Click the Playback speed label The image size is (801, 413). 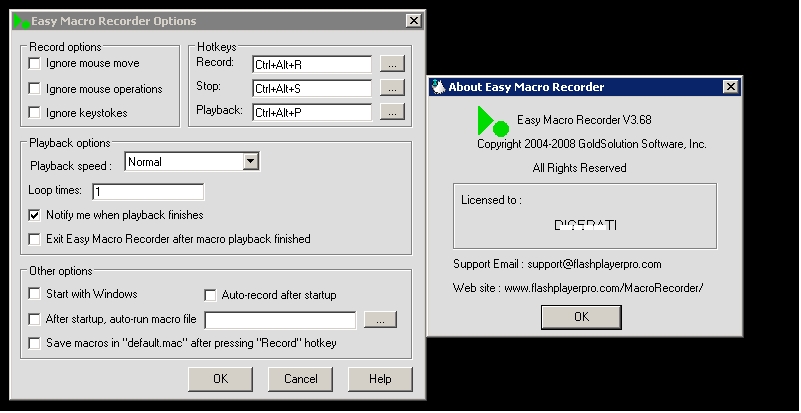point(70,166)
